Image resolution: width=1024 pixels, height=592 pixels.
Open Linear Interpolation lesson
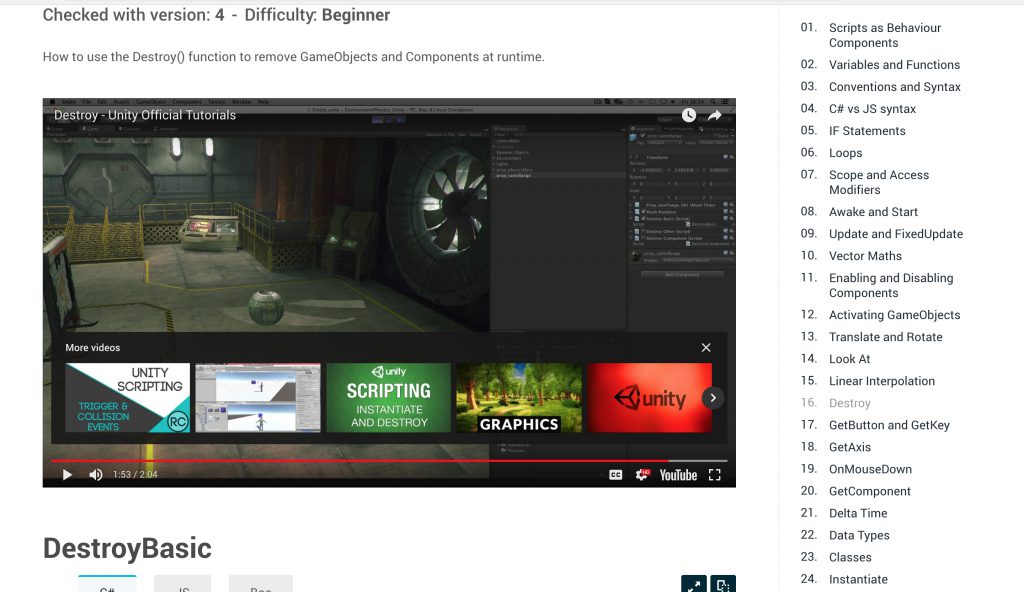[x=882, y=381]
